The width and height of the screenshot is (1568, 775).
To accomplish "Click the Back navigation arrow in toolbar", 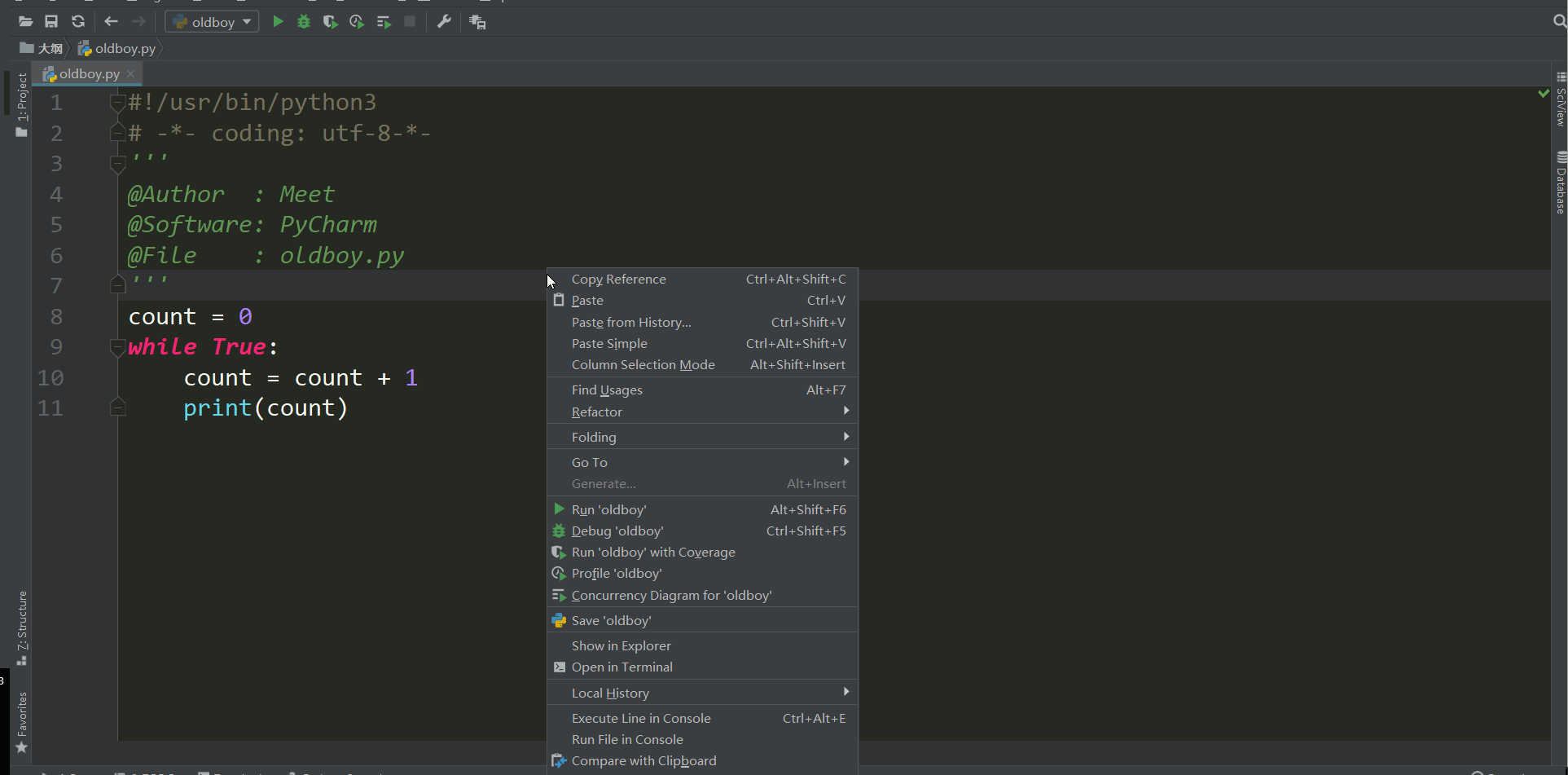I will (112, 22).
